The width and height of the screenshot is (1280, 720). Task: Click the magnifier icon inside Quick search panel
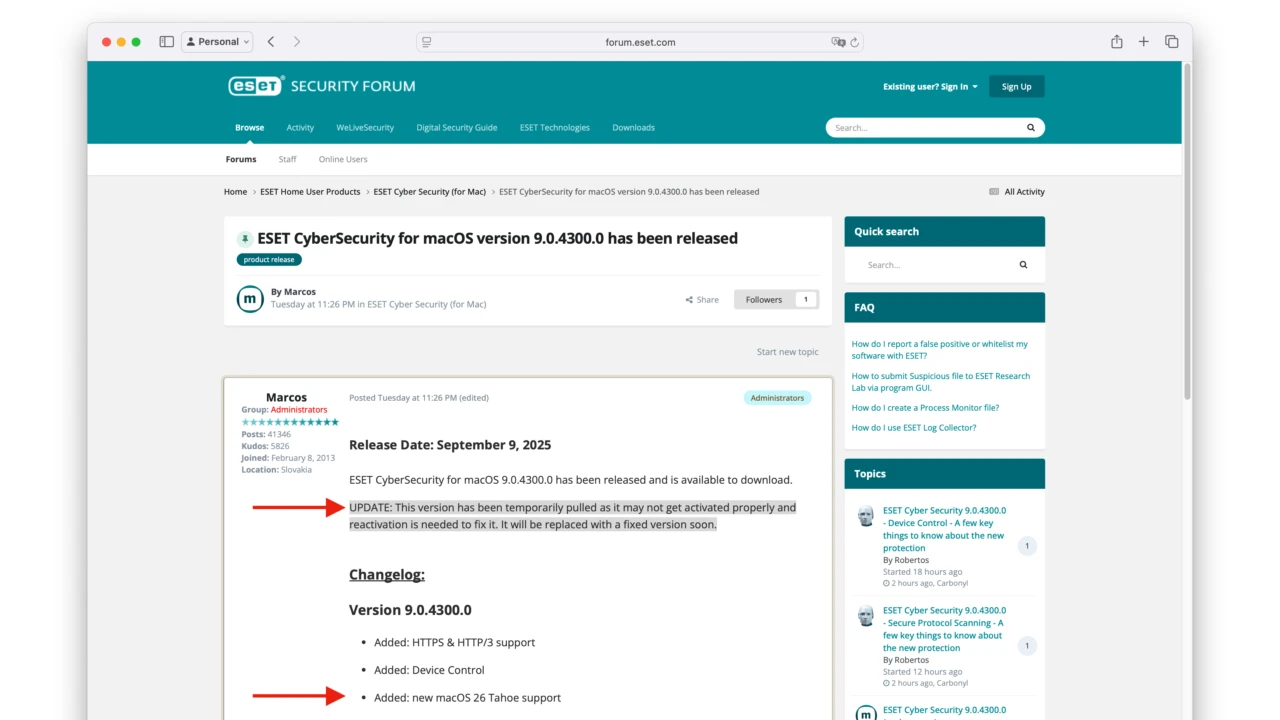1022,264
